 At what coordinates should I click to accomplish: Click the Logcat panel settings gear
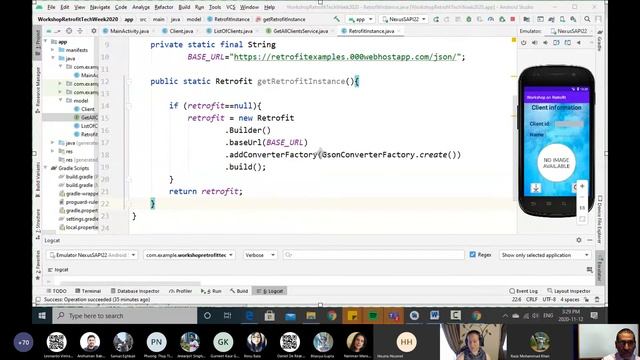point(579,240)
